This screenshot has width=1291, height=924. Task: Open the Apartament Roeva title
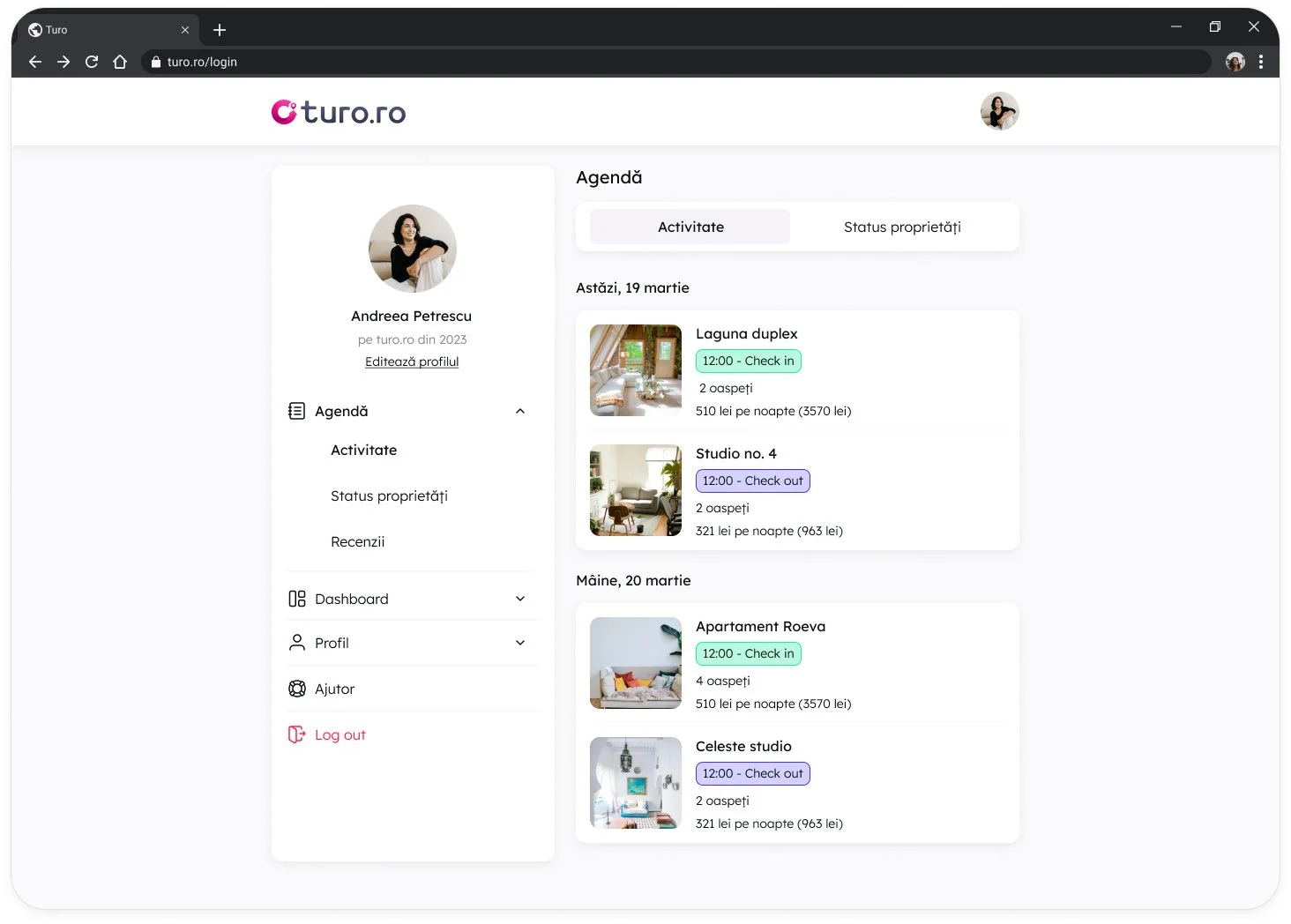coord(760,626)
